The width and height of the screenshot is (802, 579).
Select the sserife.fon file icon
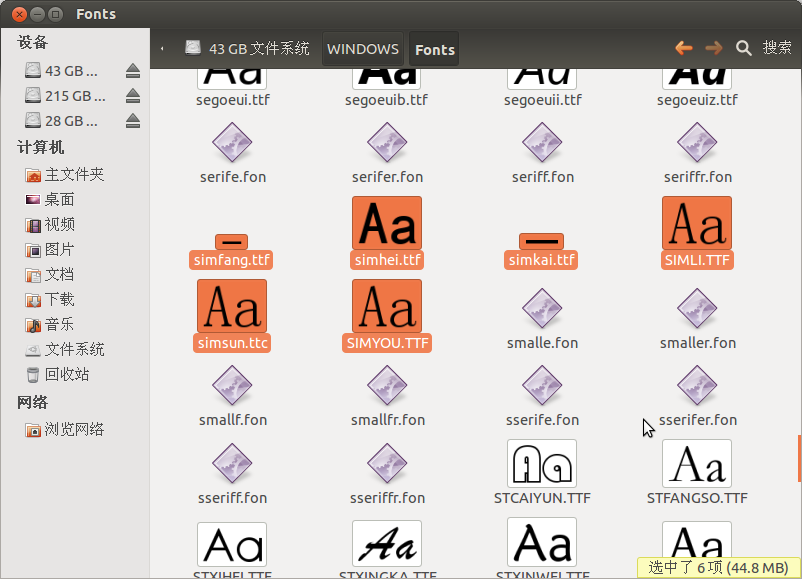(542, 385)
